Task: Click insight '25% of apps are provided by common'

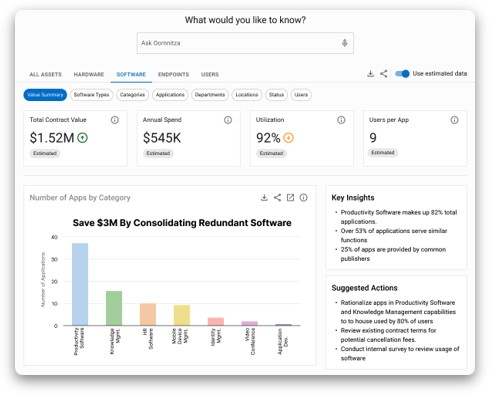Action: click(x=393, y=254)
